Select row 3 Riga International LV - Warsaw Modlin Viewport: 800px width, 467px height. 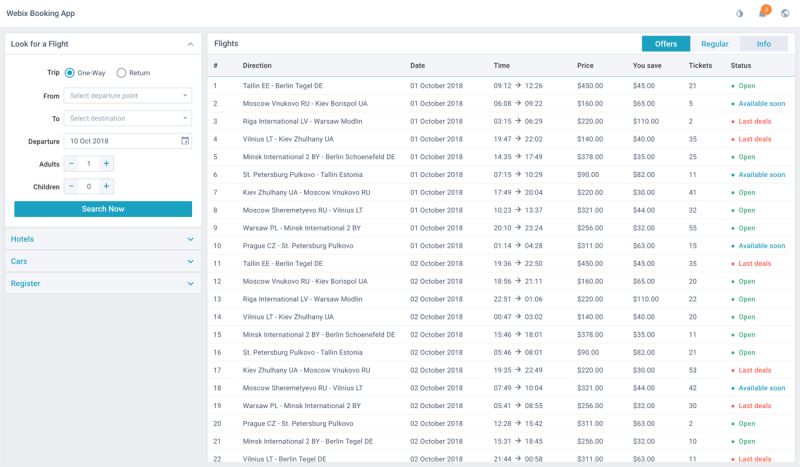pos(501,121)
